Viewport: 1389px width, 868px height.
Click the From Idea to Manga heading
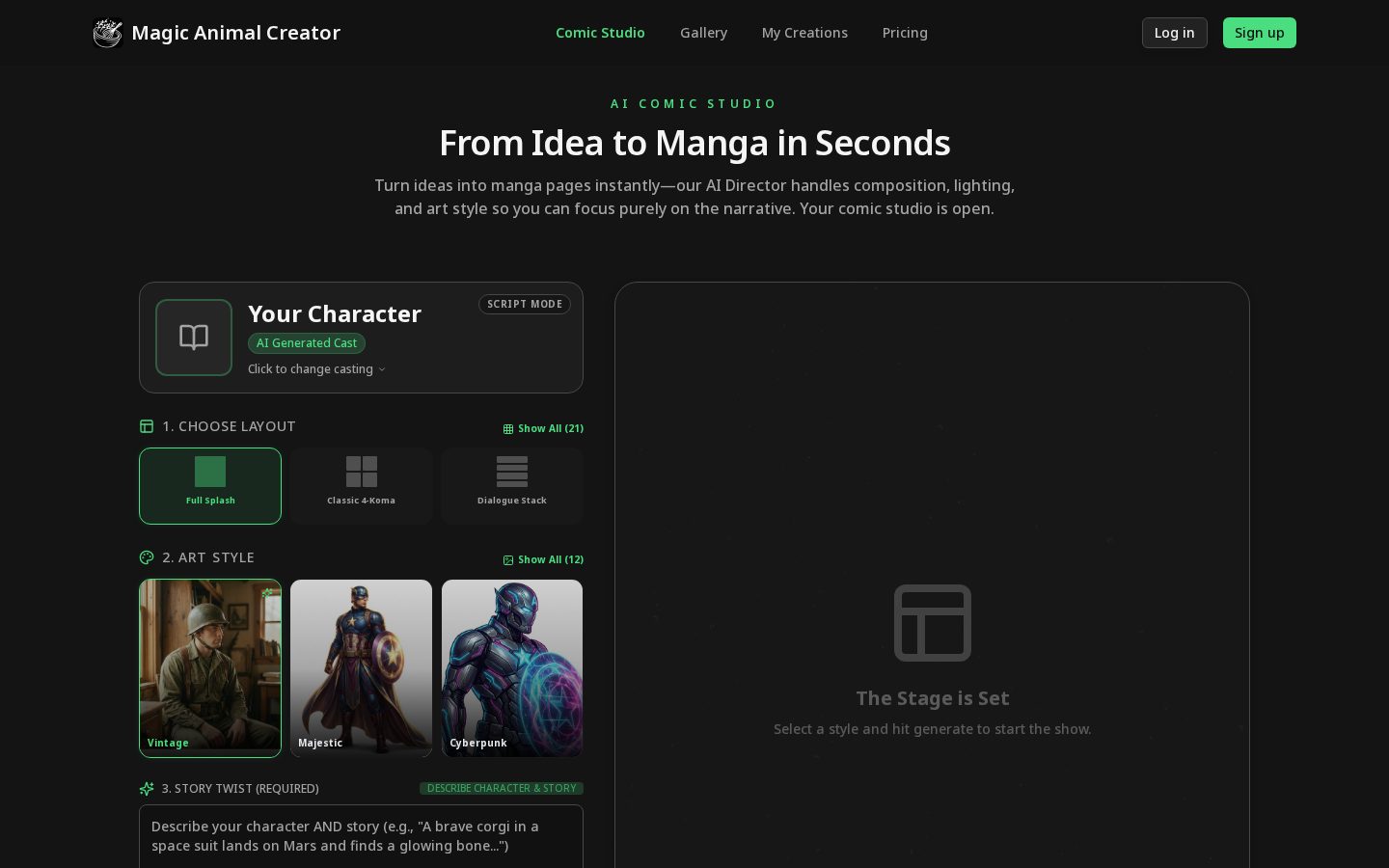point(694,143)
